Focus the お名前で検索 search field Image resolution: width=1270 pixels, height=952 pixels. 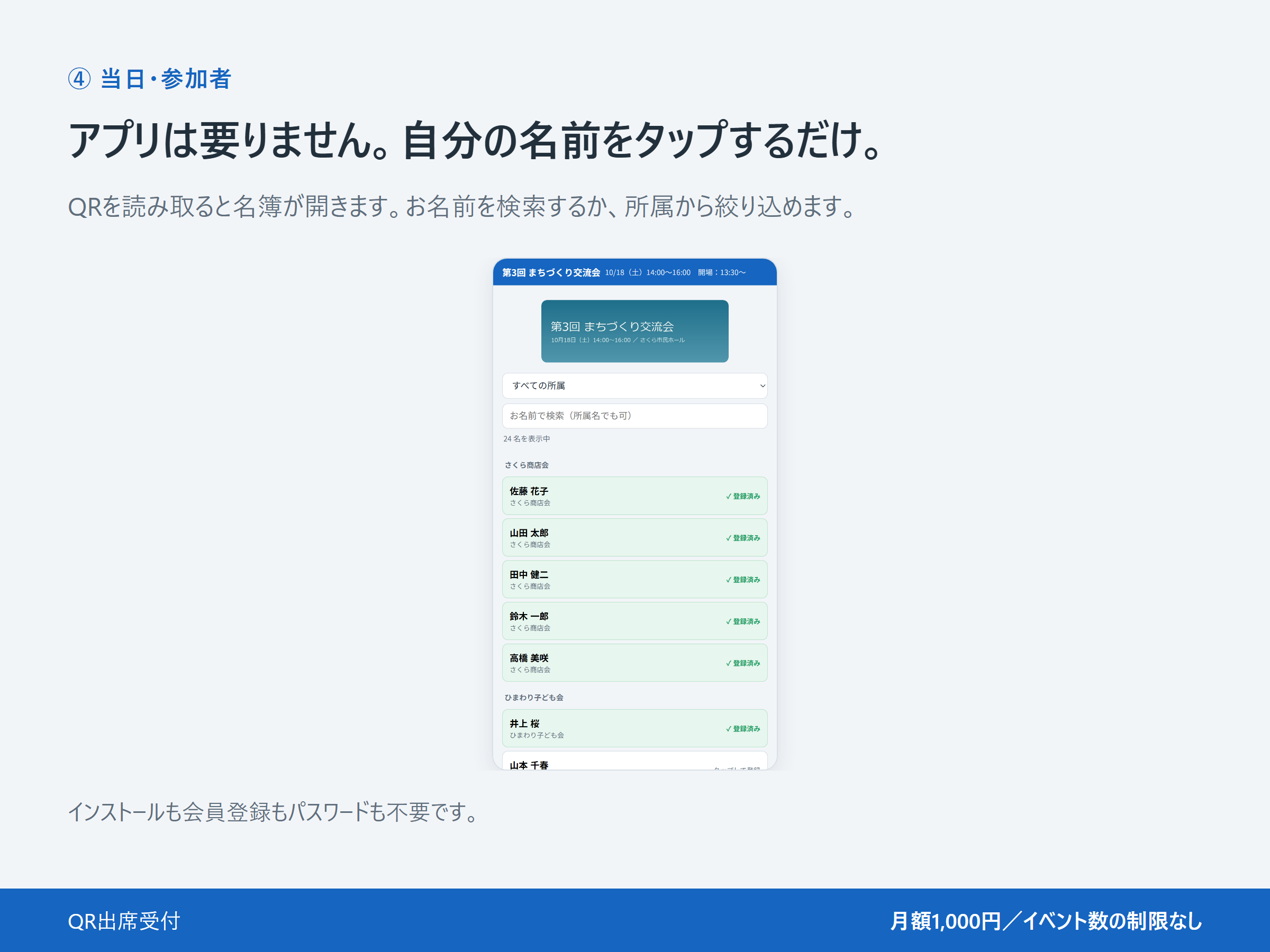(634, 416)
